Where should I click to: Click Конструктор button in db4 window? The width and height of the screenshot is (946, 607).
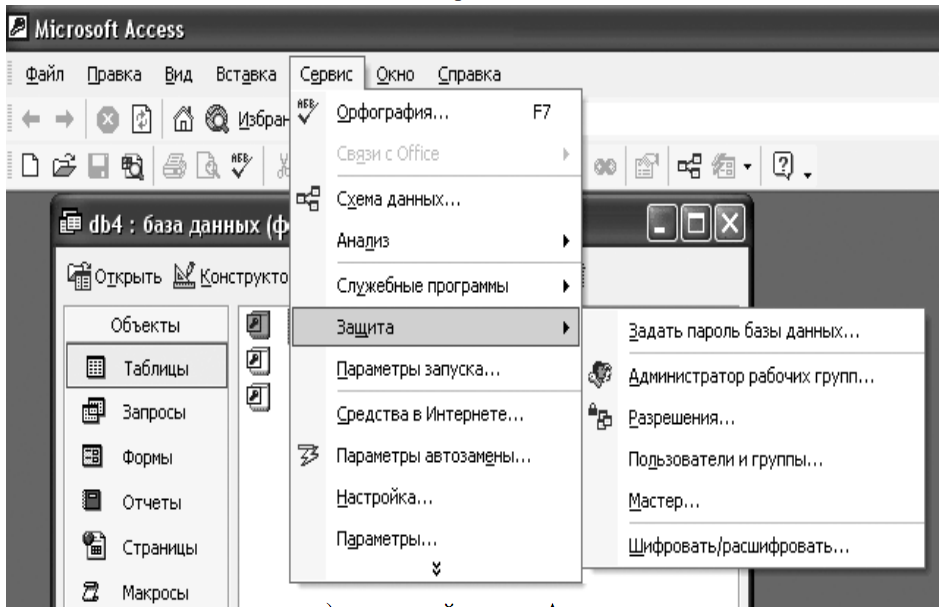click(x=231, y=276)
